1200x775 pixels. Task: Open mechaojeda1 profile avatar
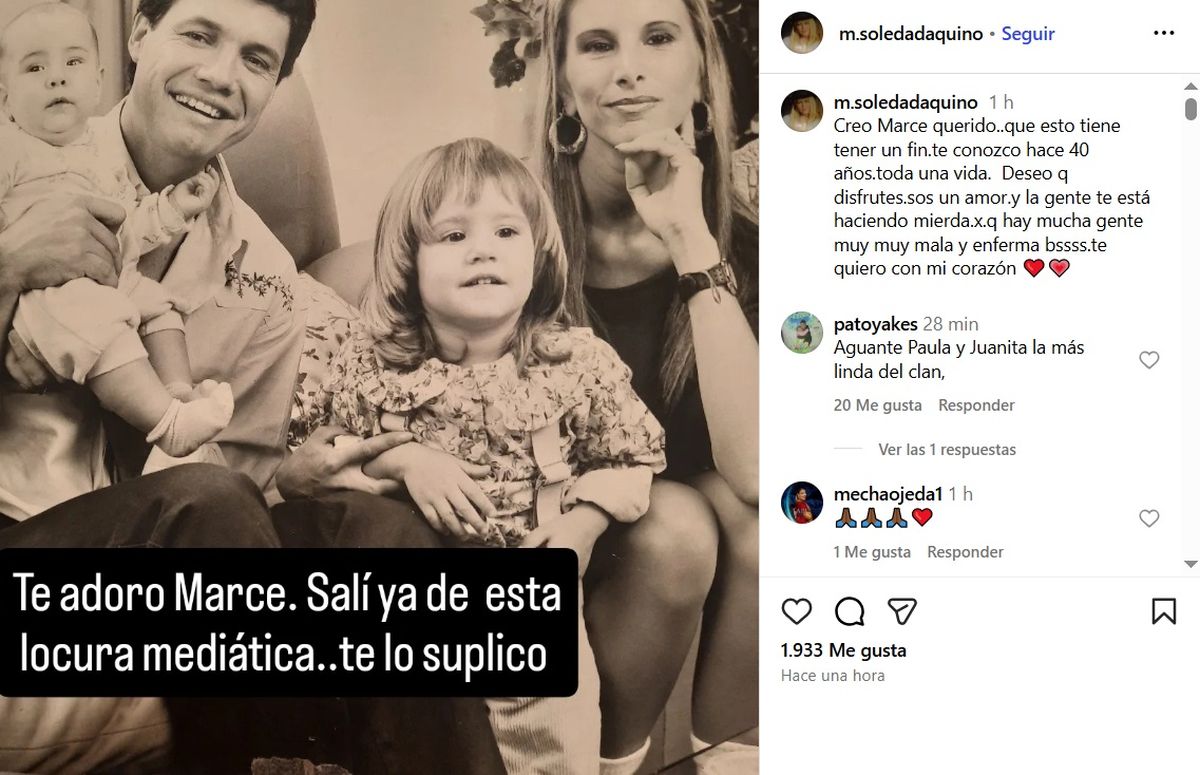802,502
